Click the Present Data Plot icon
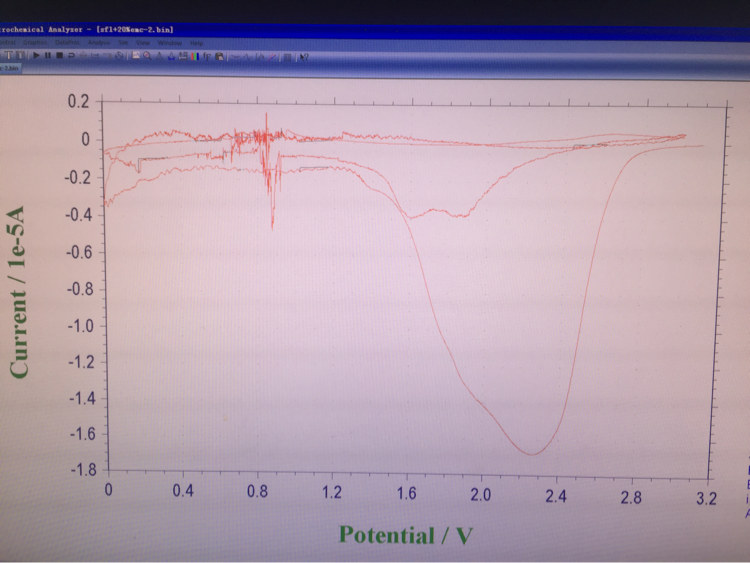Image resolution: width=750 pixels, height=563 pixels. [x=136, y=55]
